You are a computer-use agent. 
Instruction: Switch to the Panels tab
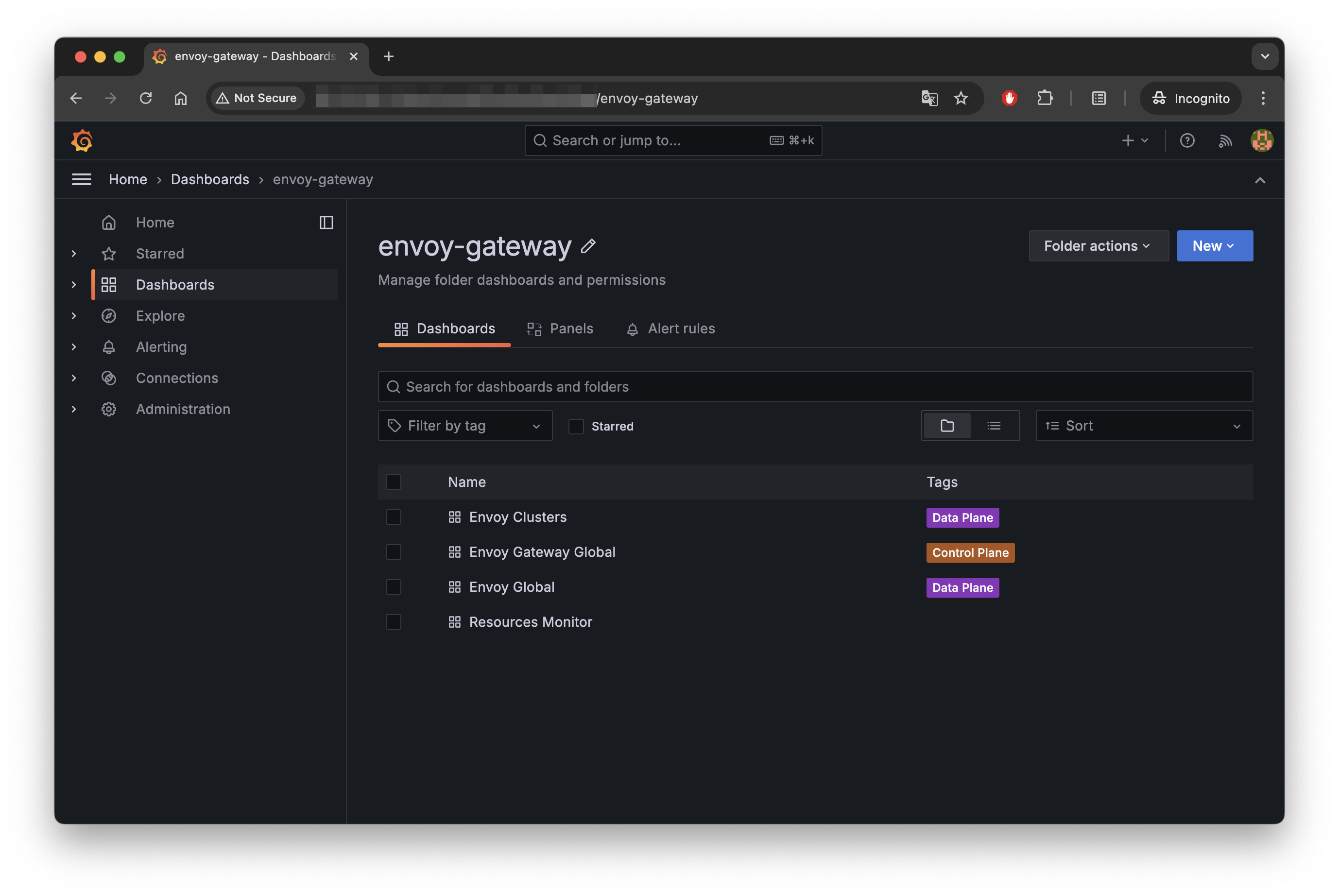pyautogui.click(x=560, y=328)
